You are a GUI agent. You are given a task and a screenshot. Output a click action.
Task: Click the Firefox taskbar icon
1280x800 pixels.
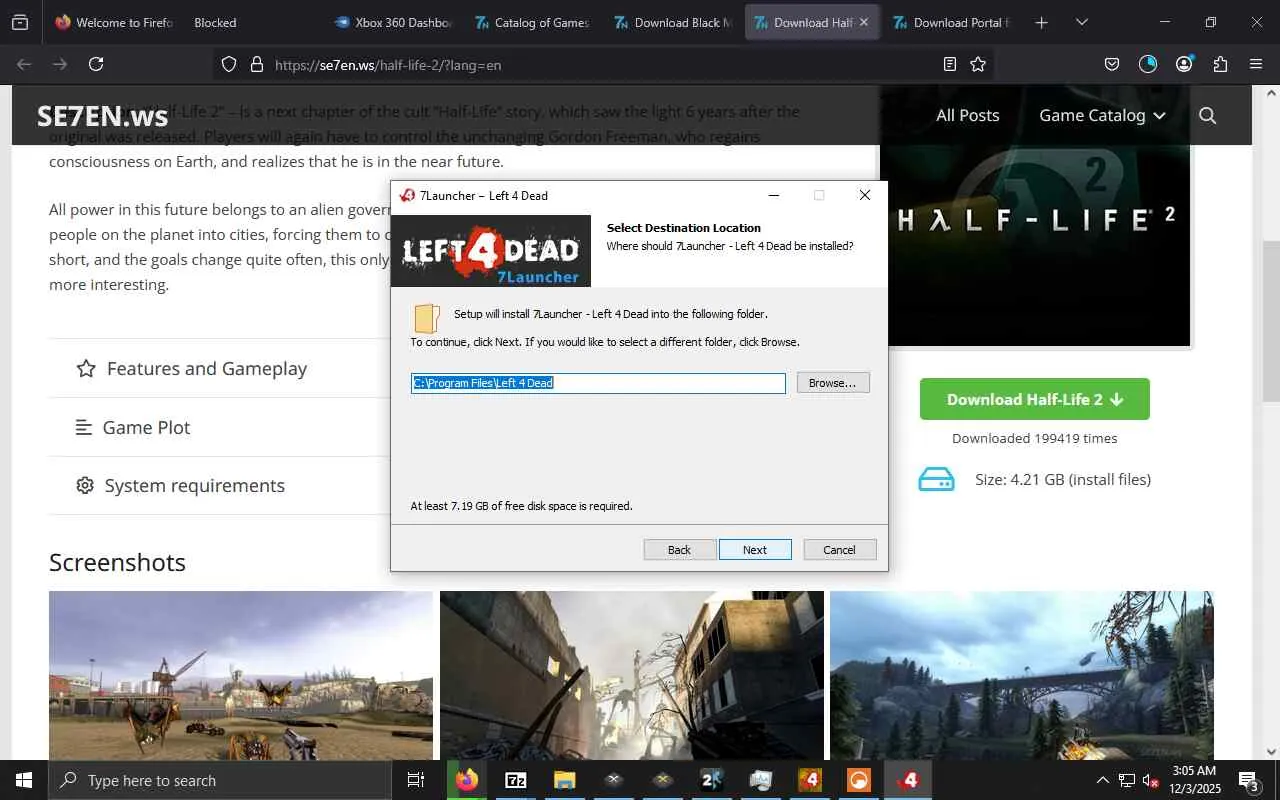[467, 780]
